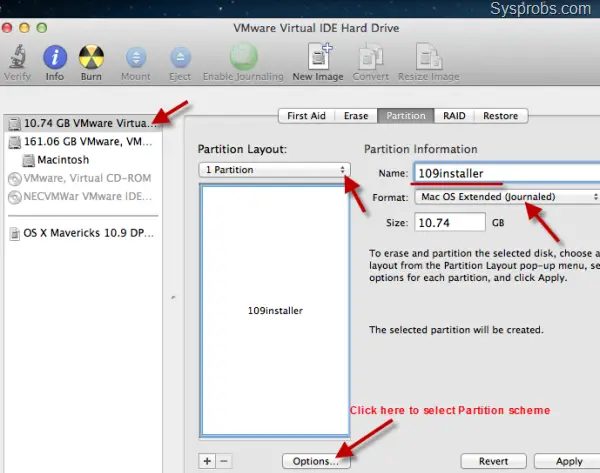Screen dimensions: 600x473
Task: Create a New Image from the toolbar
Action: 320,57
